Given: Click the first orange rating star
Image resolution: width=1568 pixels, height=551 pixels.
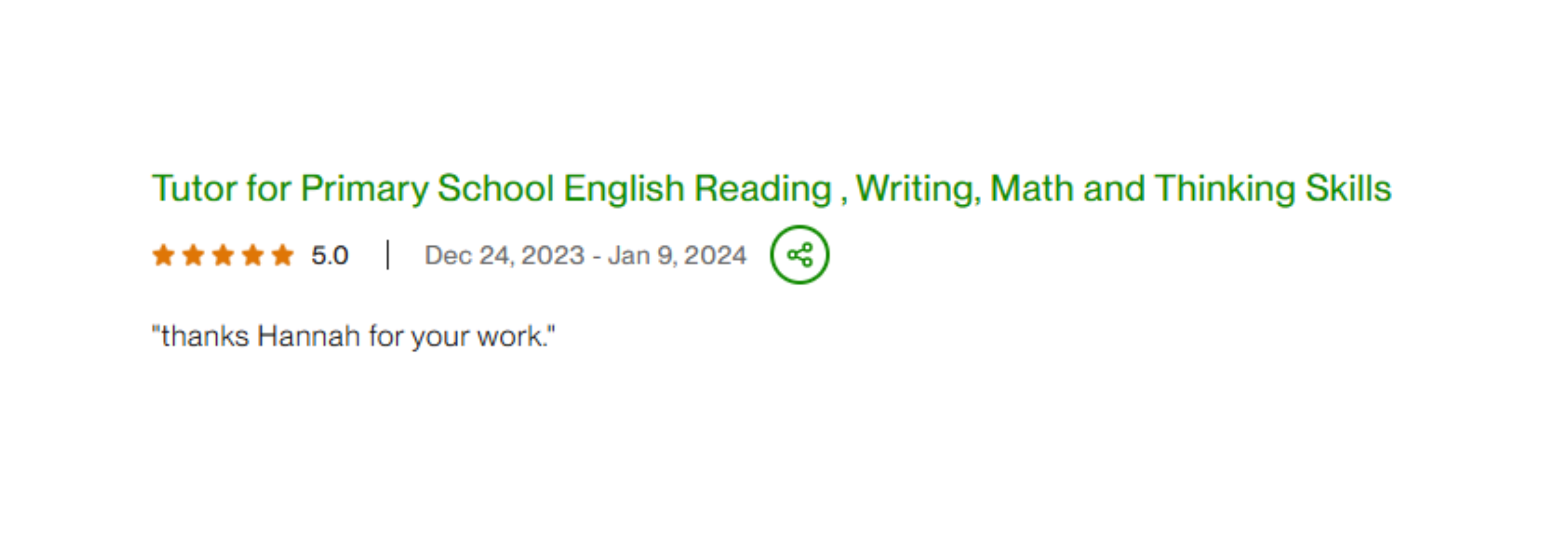Looking at the screenshot, I should pyautogui.click(x=164, y=255).
